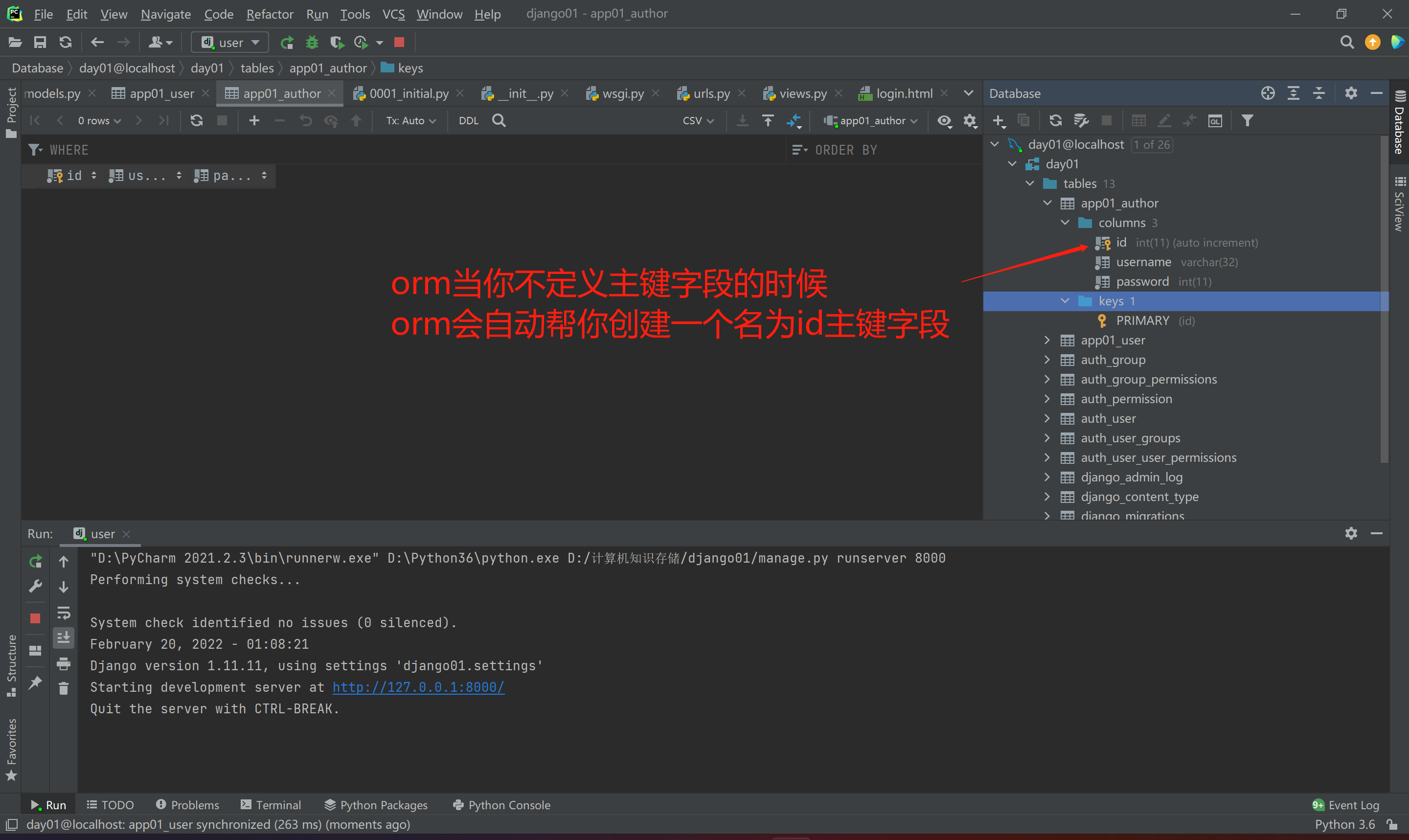Add new data source plus icon
This screenshot has width=1409, height=840.
1000,120
